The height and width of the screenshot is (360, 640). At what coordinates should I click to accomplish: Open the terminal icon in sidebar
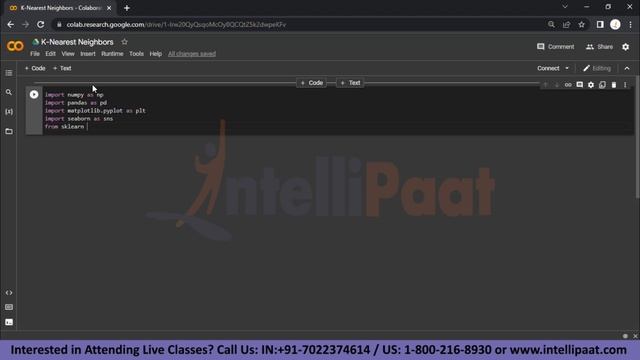[x=9, y=322]
